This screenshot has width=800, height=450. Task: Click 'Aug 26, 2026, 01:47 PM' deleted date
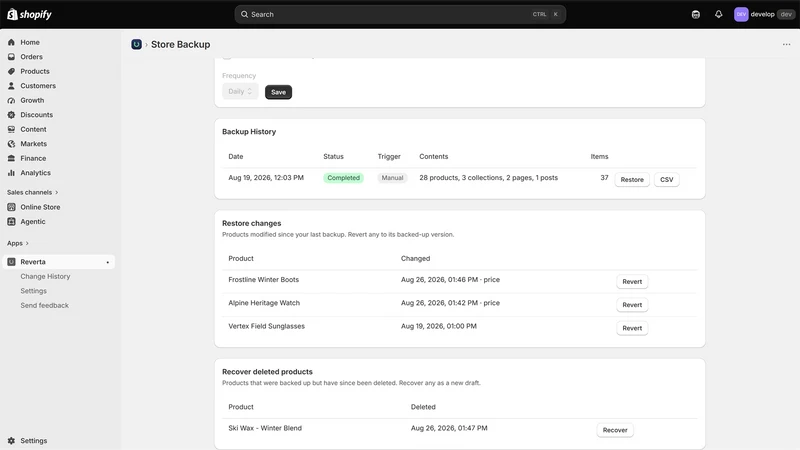point(449,428)
